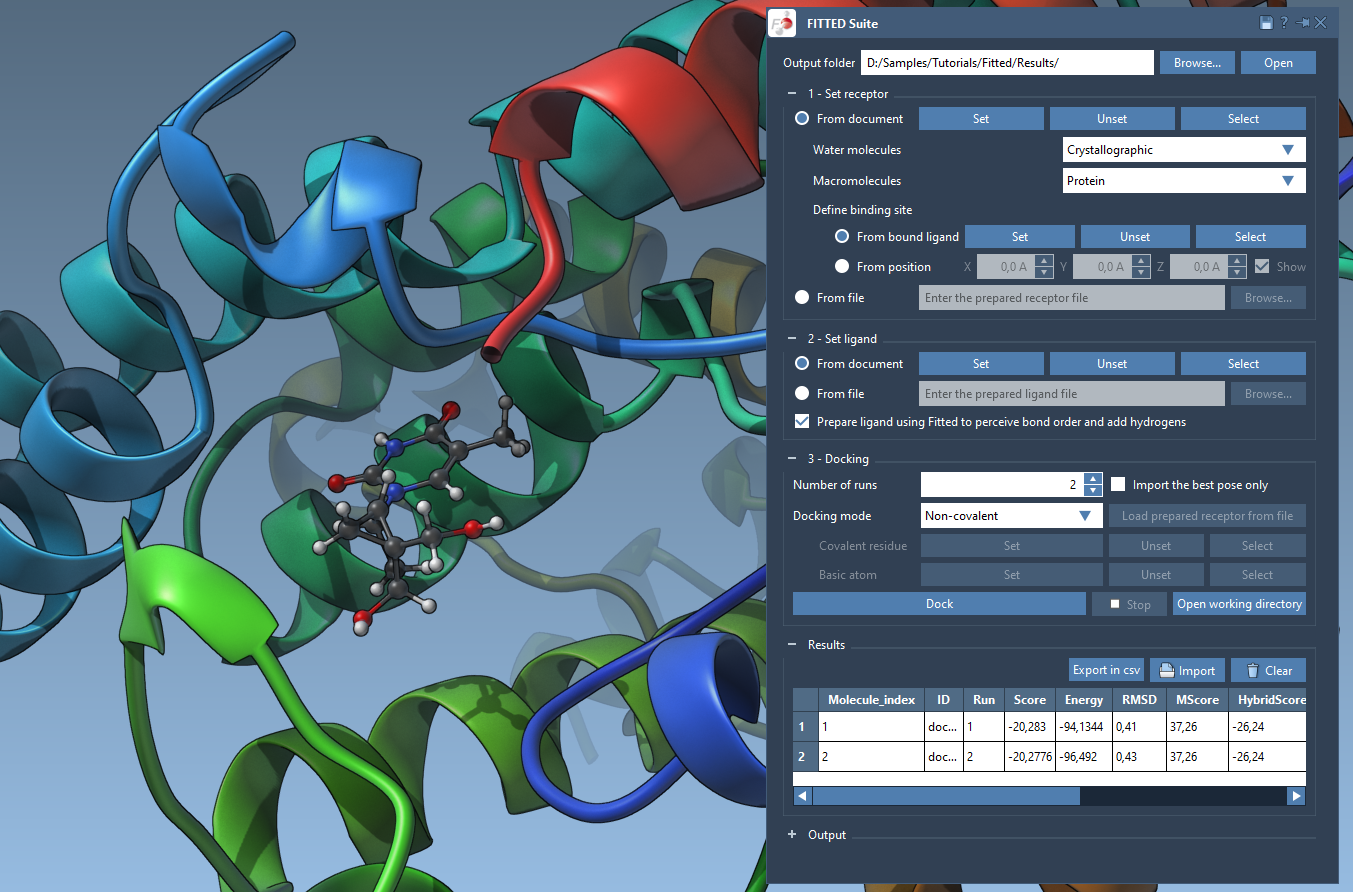Click Select for From bound ligand

tap(1251, 237)
